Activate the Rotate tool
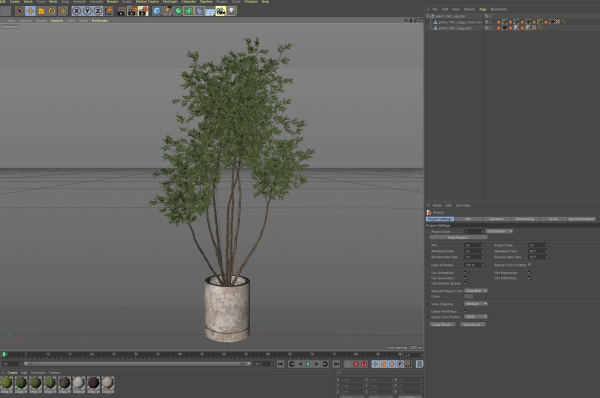The height and width of the screenshot is (398, 600). pyautogui.click(x=52, y=11)
